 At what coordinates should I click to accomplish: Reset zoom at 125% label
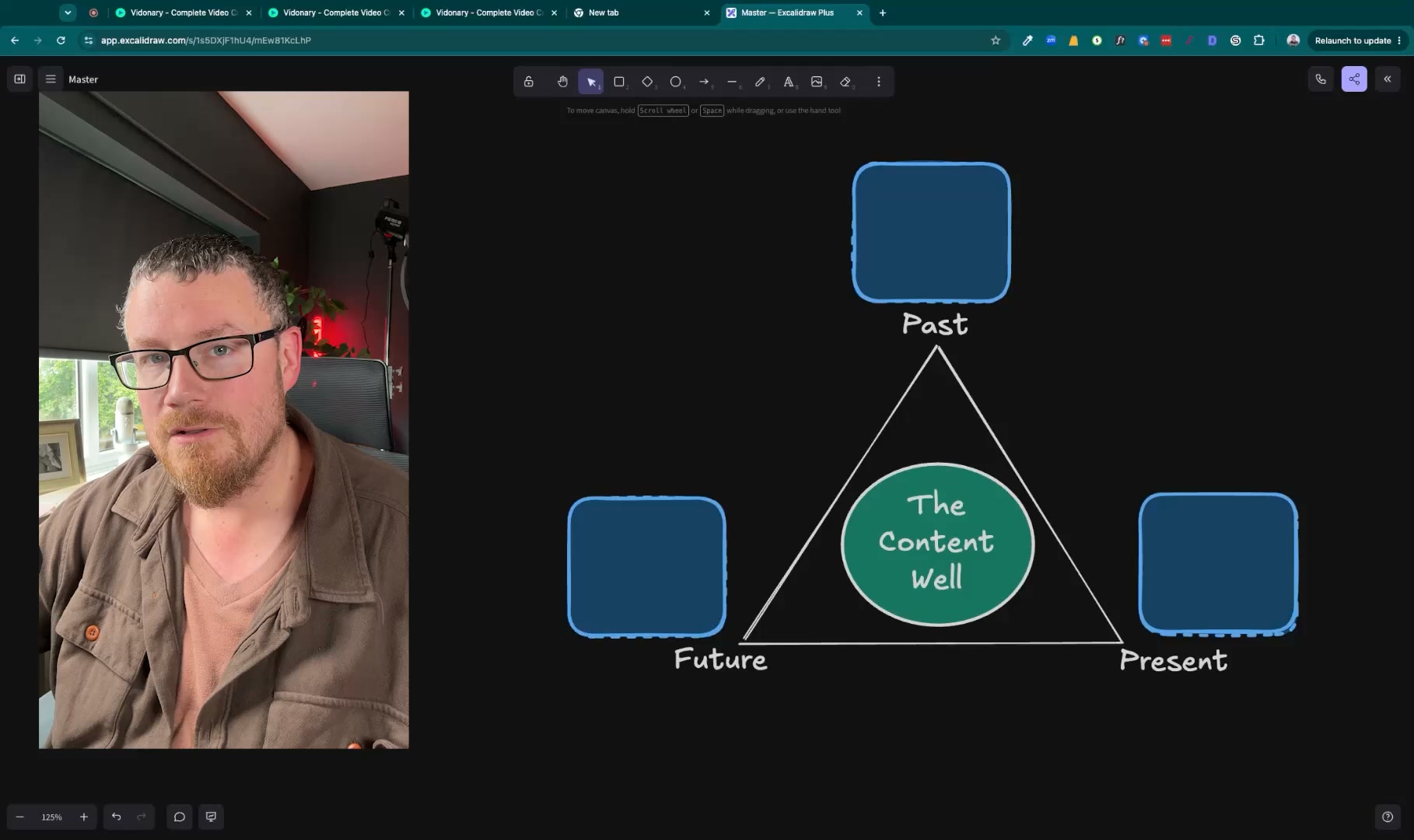coord(52,817)
